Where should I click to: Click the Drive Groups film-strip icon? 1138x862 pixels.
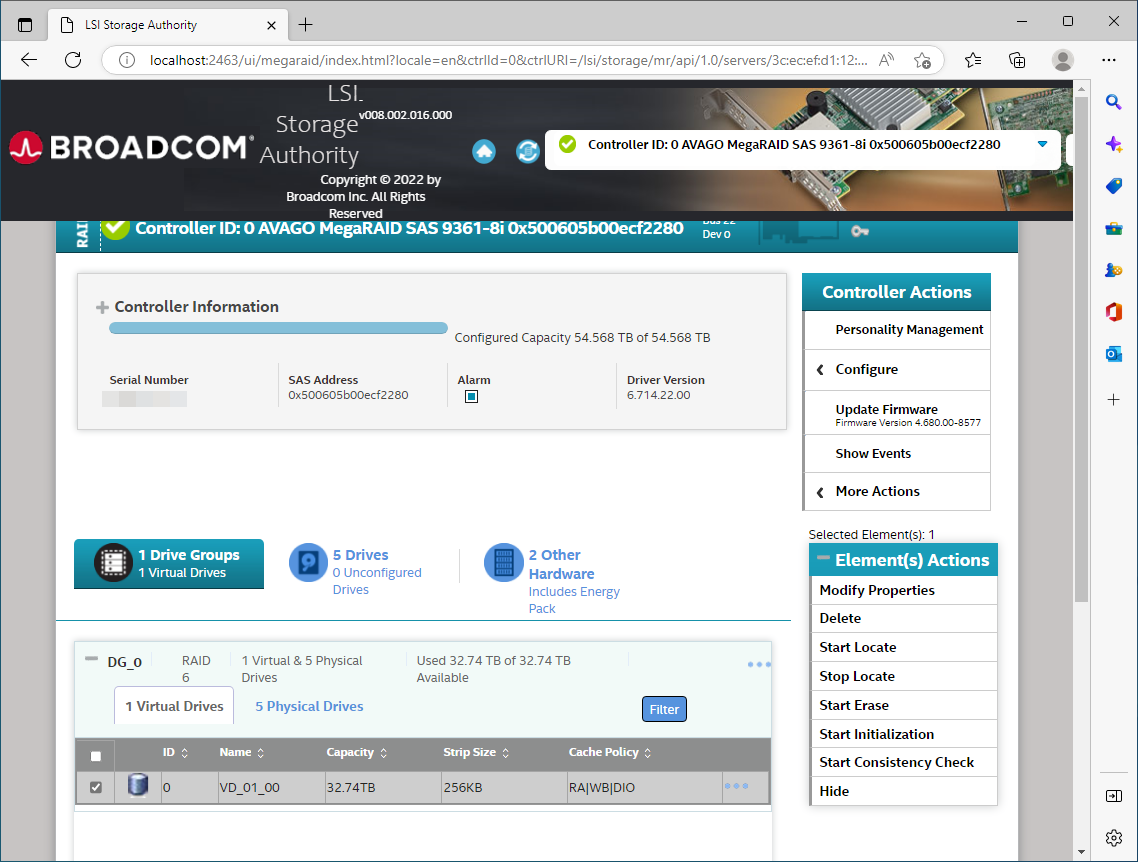113,563
